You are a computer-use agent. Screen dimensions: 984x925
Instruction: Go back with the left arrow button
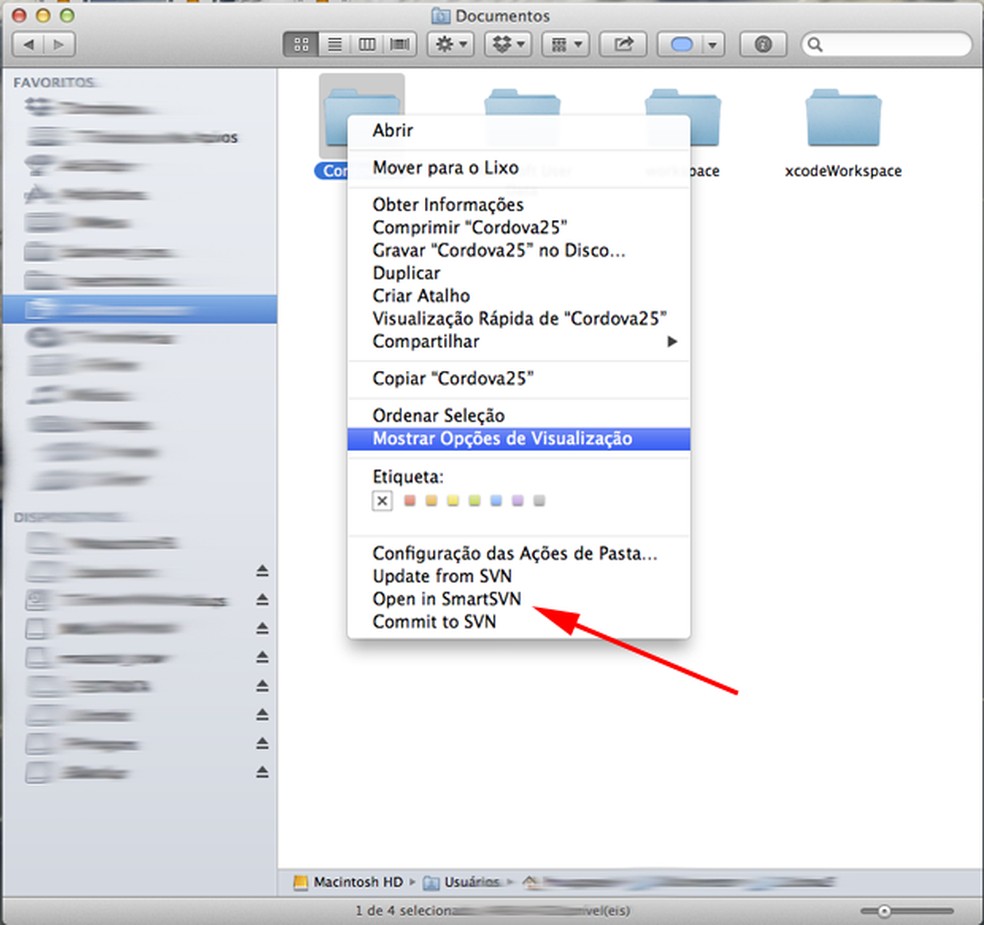[x=28, y=45]
